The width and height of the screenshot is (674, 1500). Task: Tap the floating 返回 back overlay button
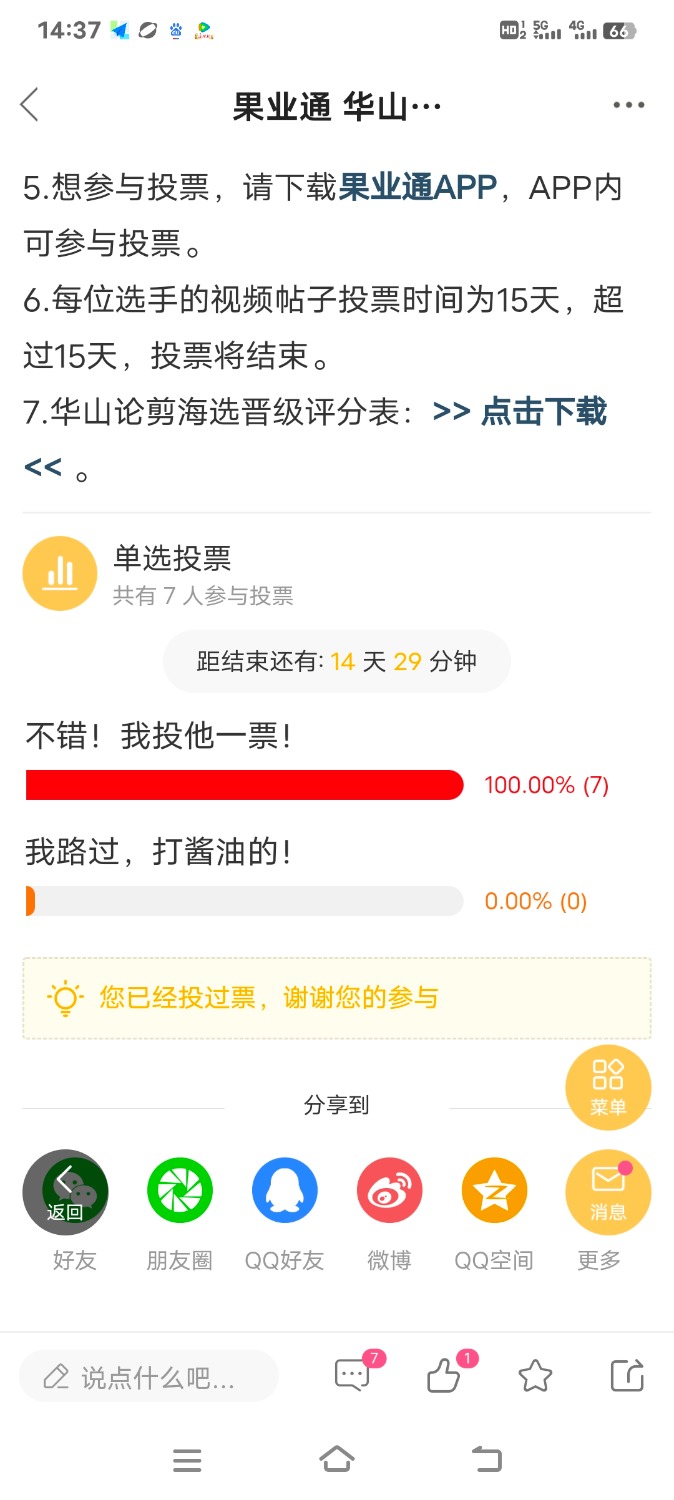(65, 1192)
